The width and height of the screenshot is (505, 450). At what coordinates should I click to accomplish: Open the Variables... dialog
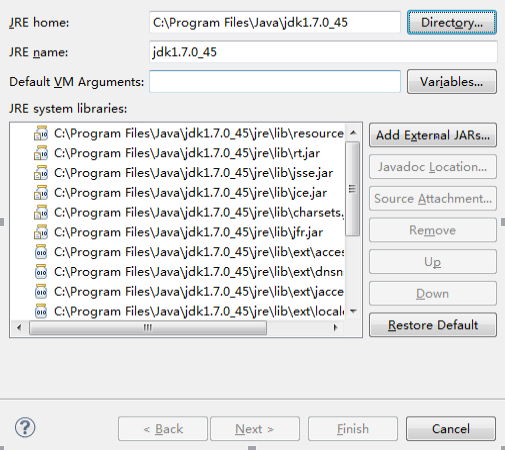click(452, 82)
